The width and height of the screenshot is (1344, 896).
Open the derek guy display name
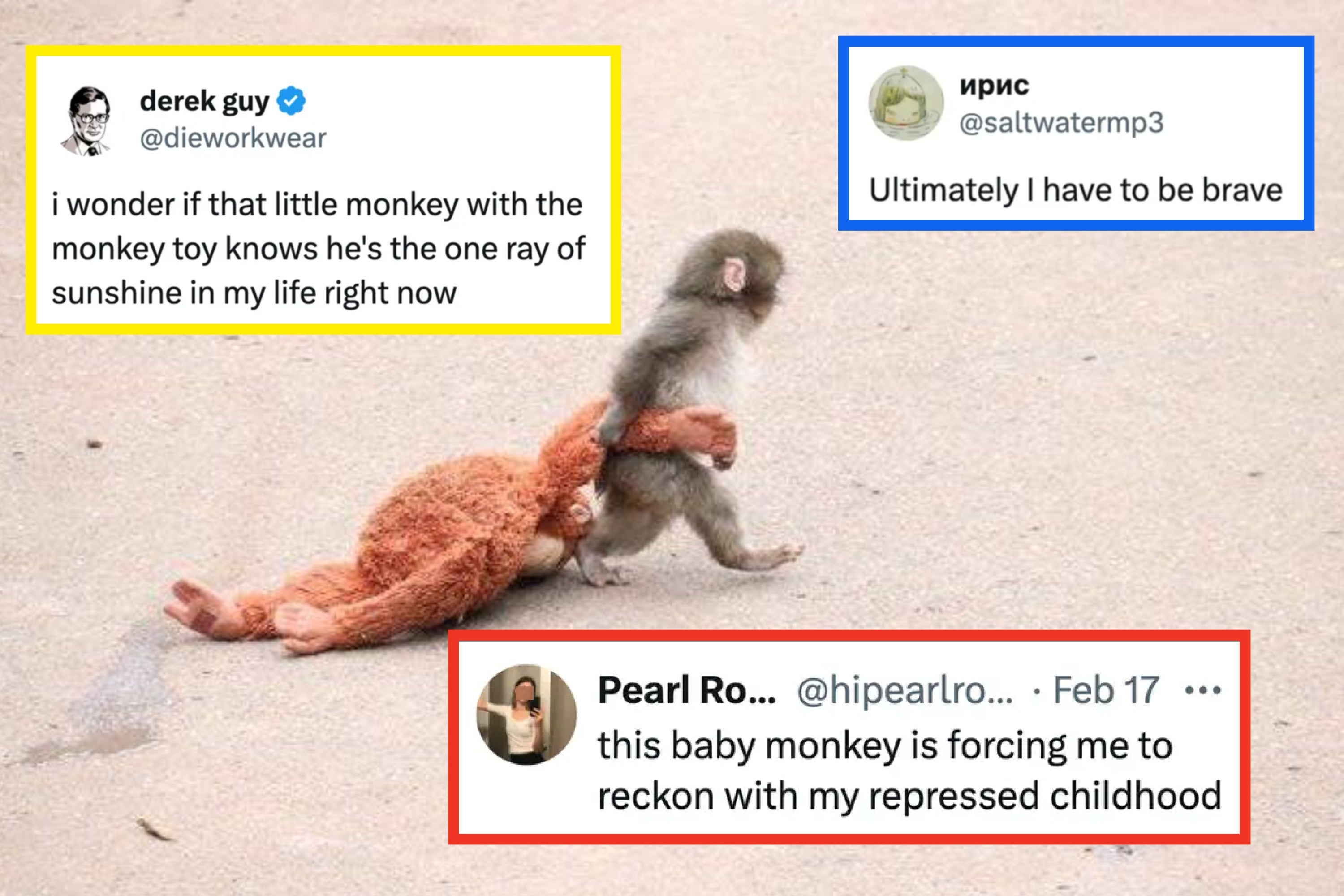pyautogui.click(x=204, y=102)
